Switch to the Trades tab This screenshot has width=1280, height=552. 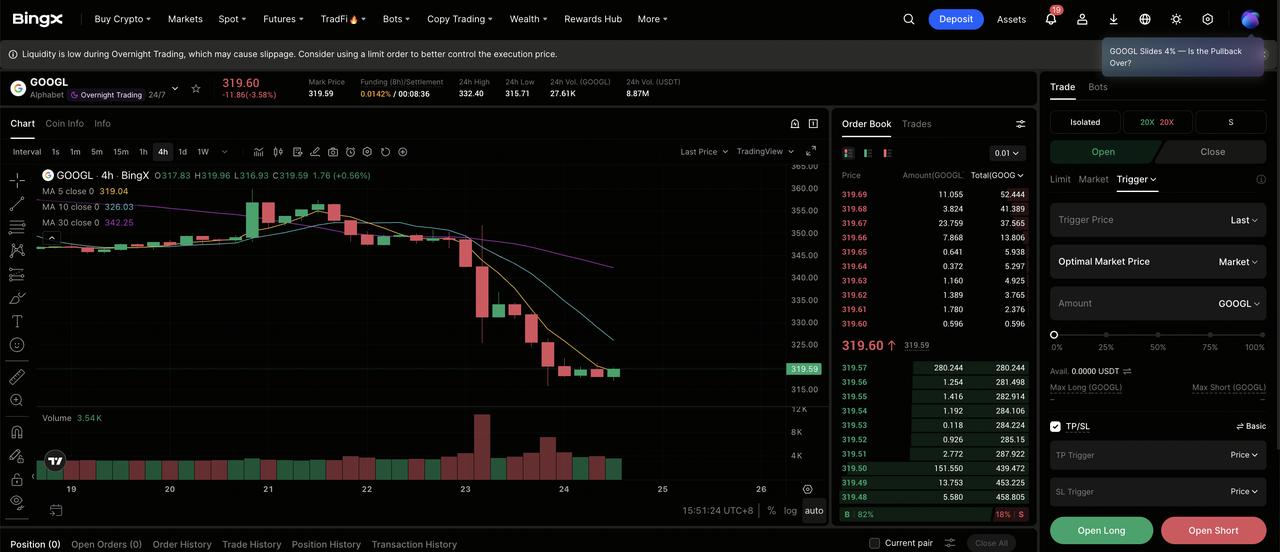[916, 124]
